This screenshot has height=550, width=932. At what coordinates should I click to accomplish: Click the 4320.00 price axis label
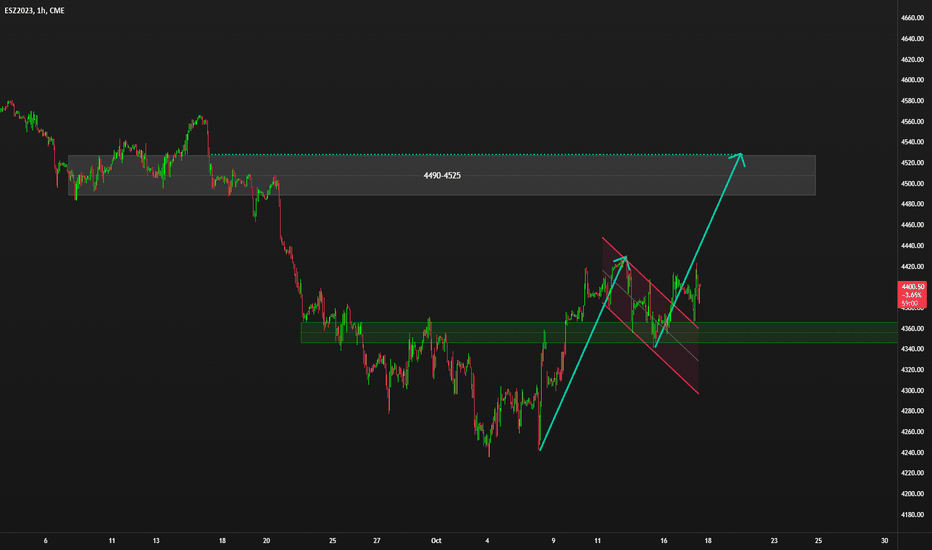(912, 370)
